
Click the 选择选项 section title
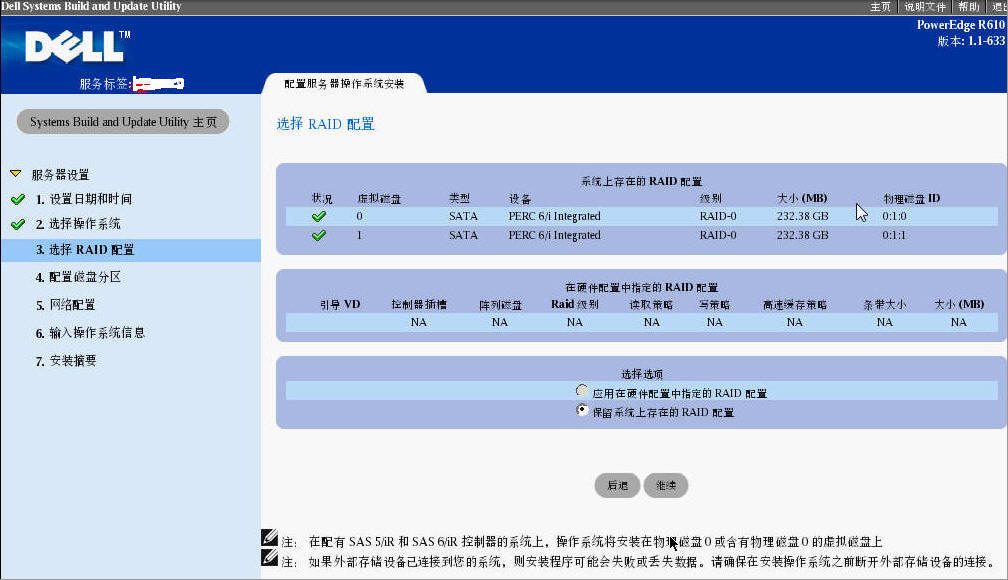coord(642,374)
